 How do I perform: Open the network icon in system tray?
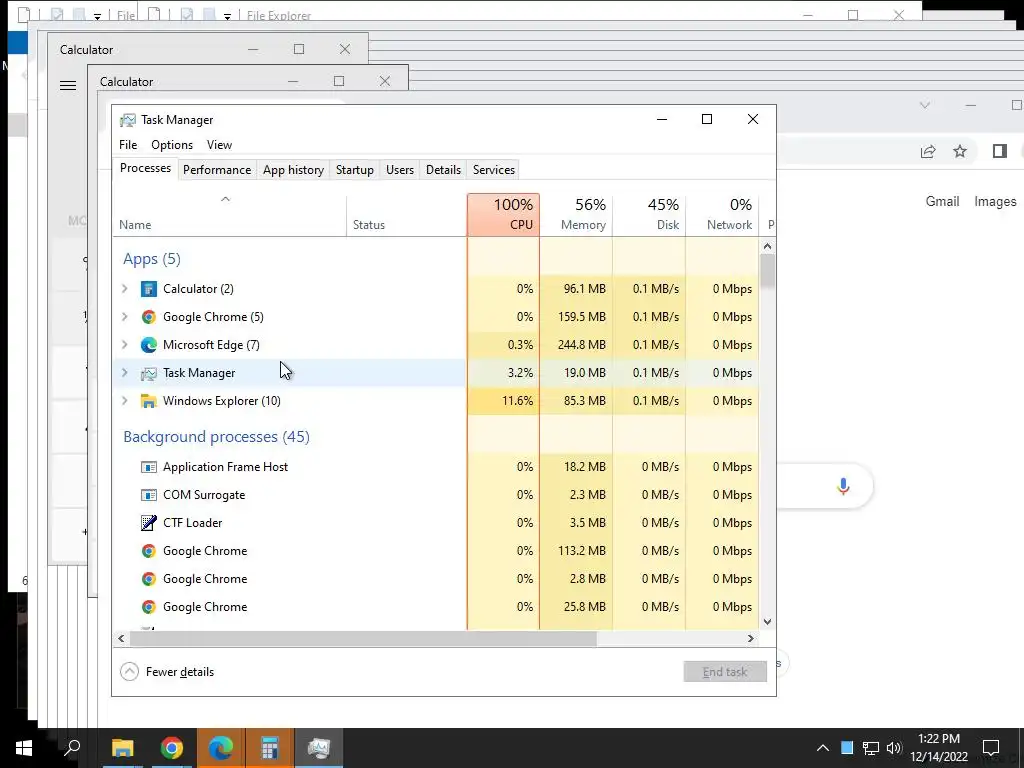pos(871,748)
